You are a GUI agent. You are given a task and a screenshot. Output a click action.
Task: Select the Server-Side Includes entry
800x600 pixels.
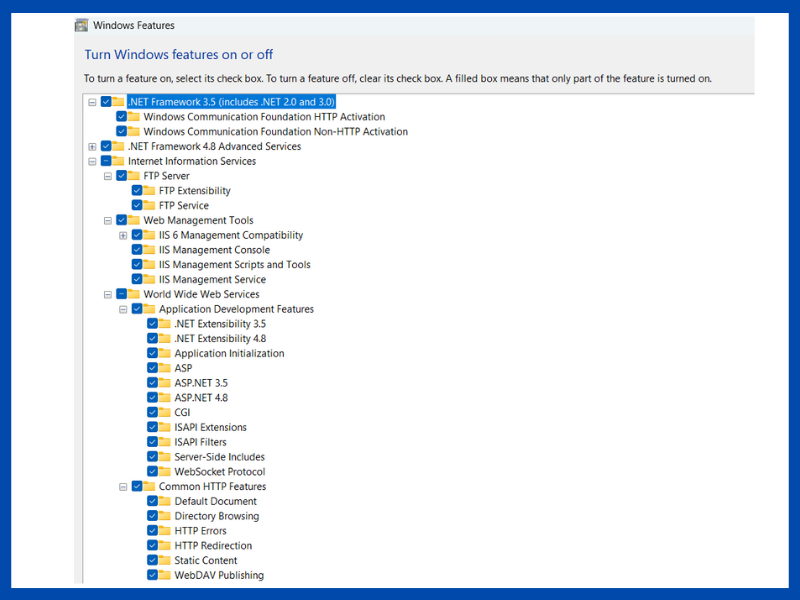pyautogui.click(x=219, y=457)
